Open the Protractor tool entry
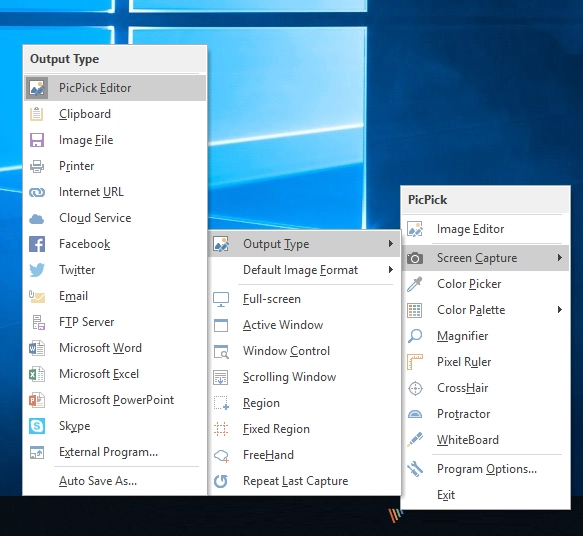 point(486,414)
